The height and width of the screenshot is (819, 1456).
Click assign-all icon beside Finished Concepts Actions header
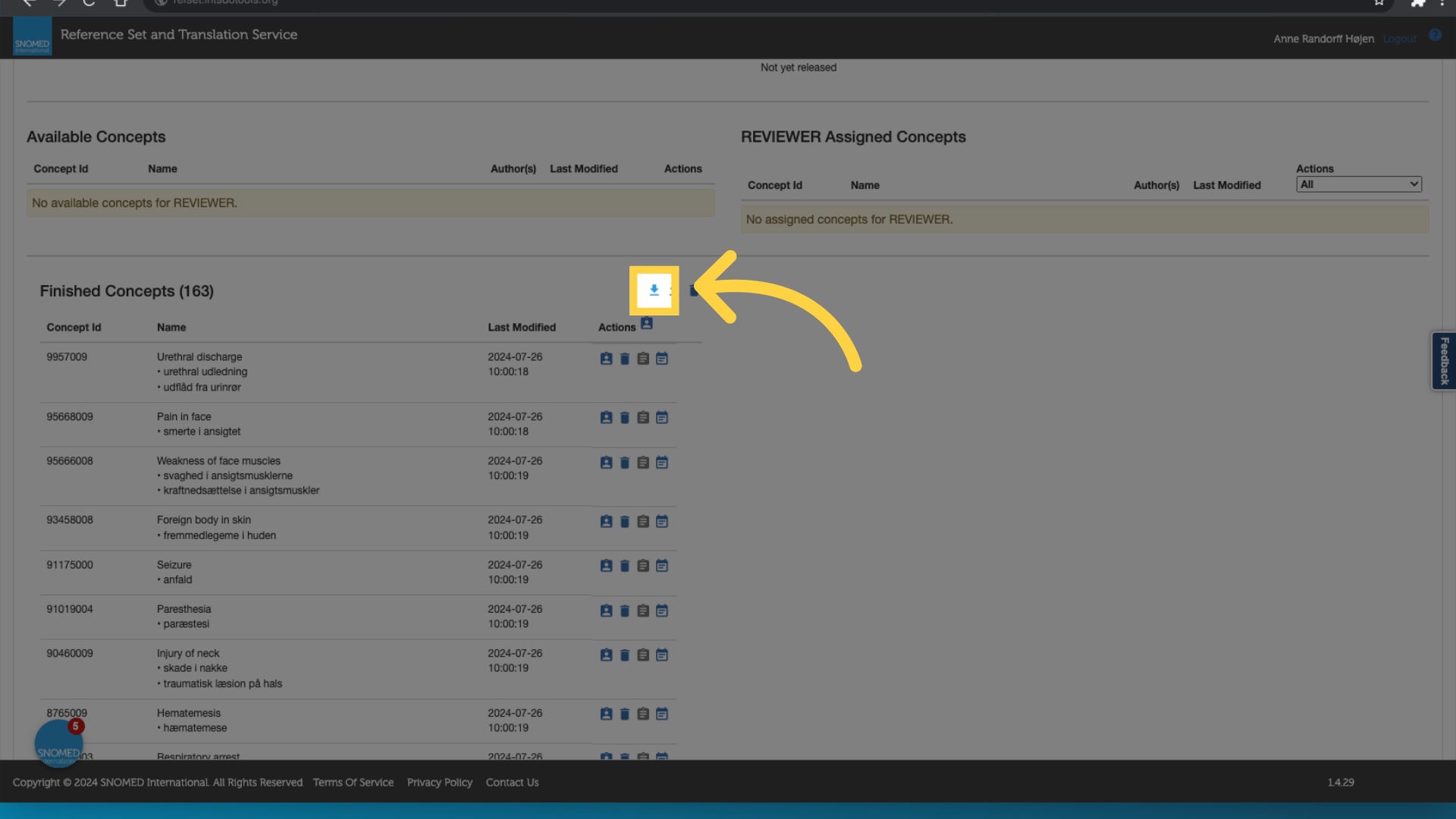(x=647, y=324)
